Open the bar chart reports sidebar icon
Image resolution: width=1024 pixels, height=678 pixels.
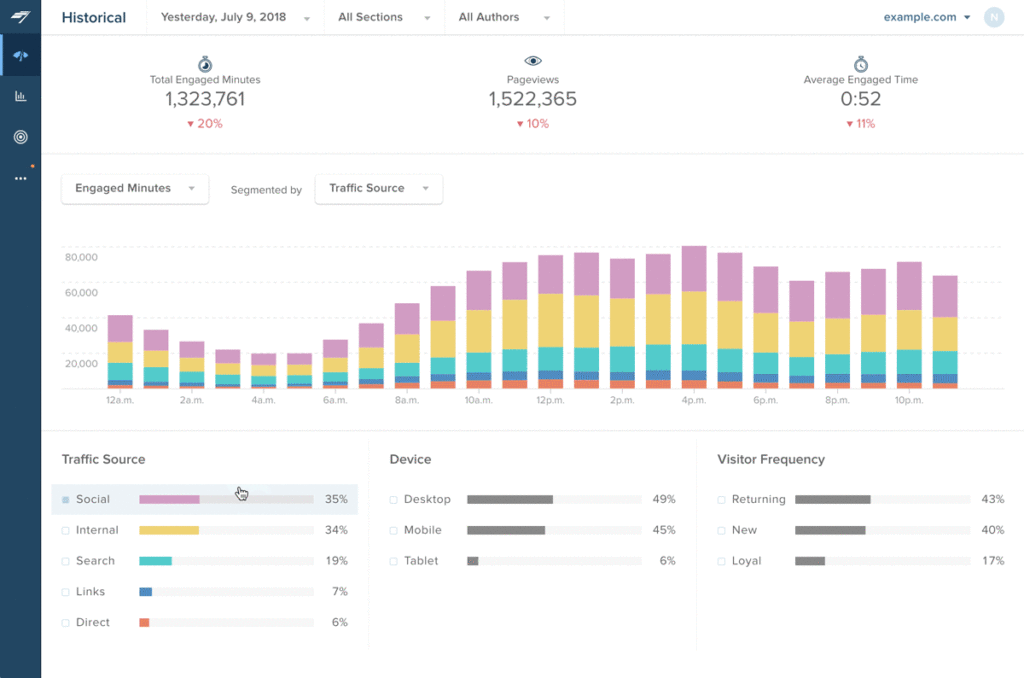click(20, 97)
